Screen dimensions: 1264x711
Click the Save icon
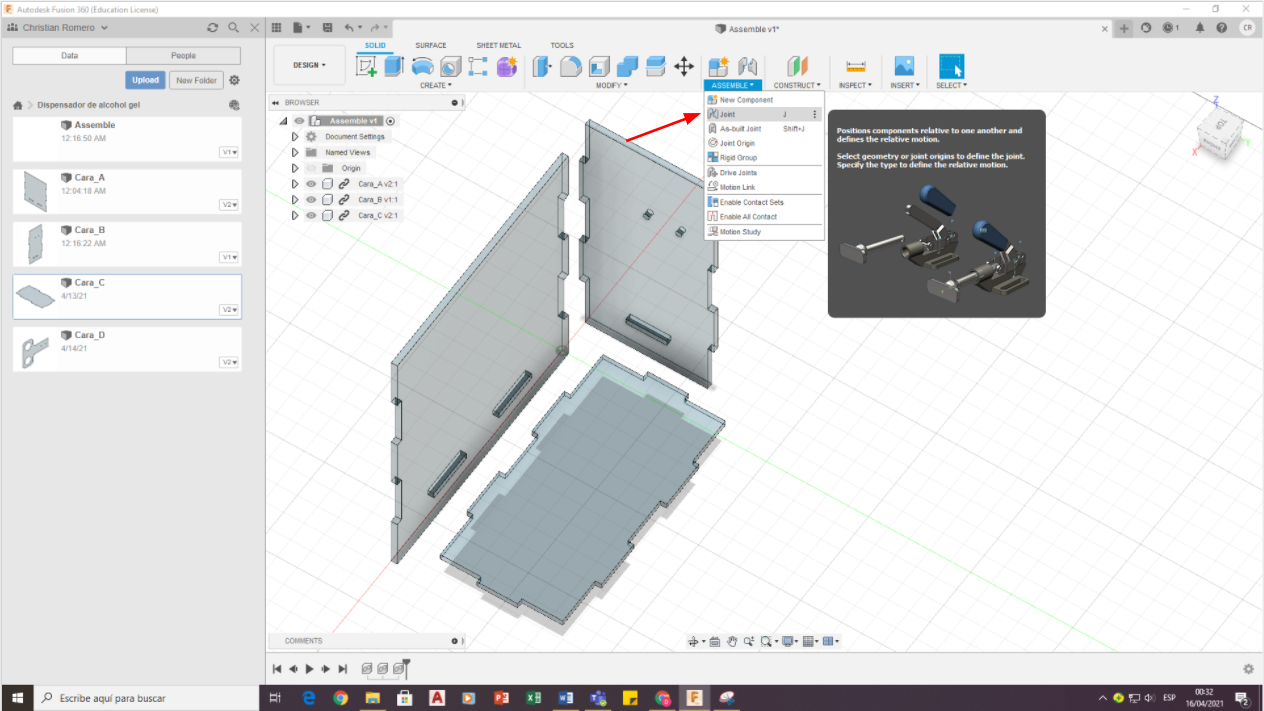(326, 28)
